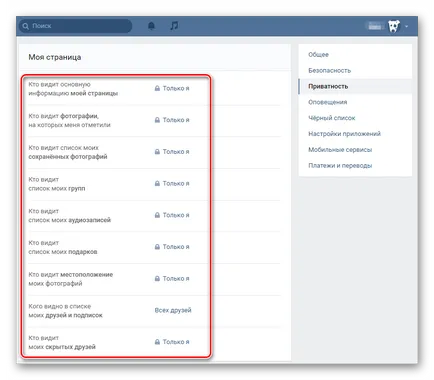Click the lock icon for отметили photos row

click(x=157, y=120)
